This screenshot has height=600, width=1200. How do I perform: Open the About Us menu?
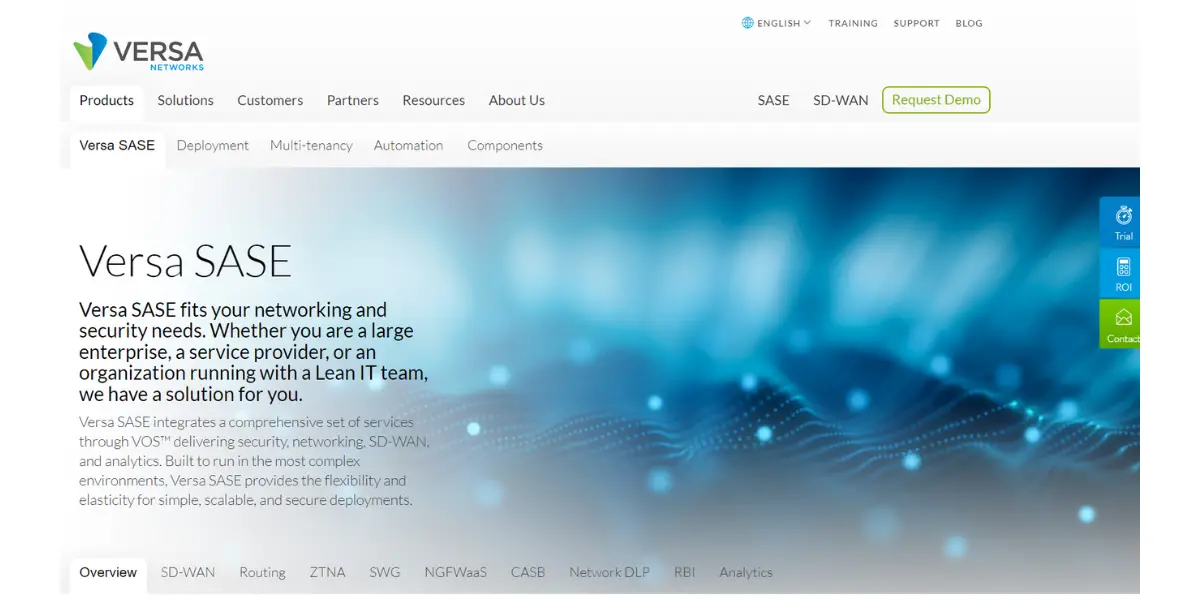(517, 100)
